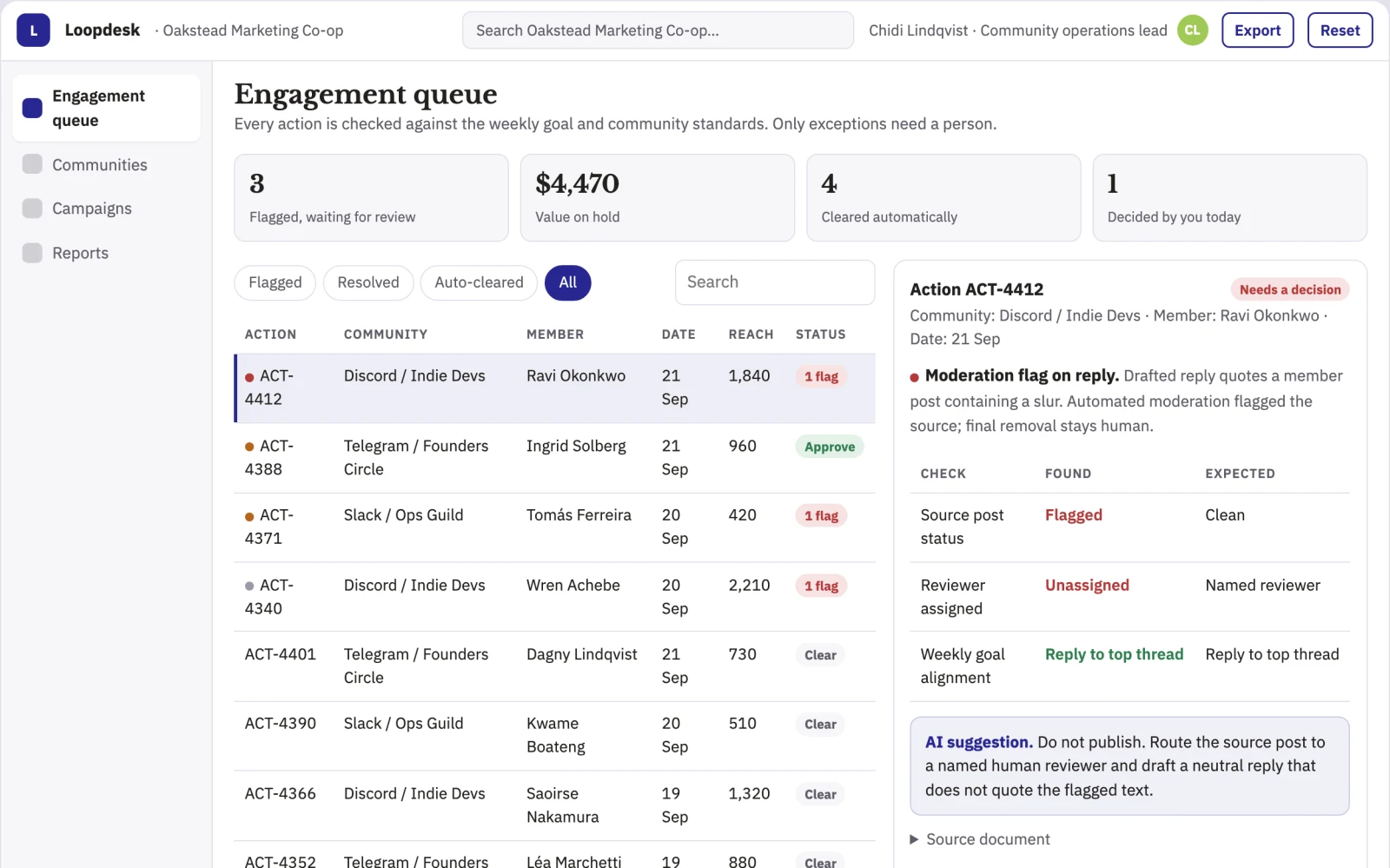
Task: Open the Campaigns navigation item
Action: pos(106,209)
